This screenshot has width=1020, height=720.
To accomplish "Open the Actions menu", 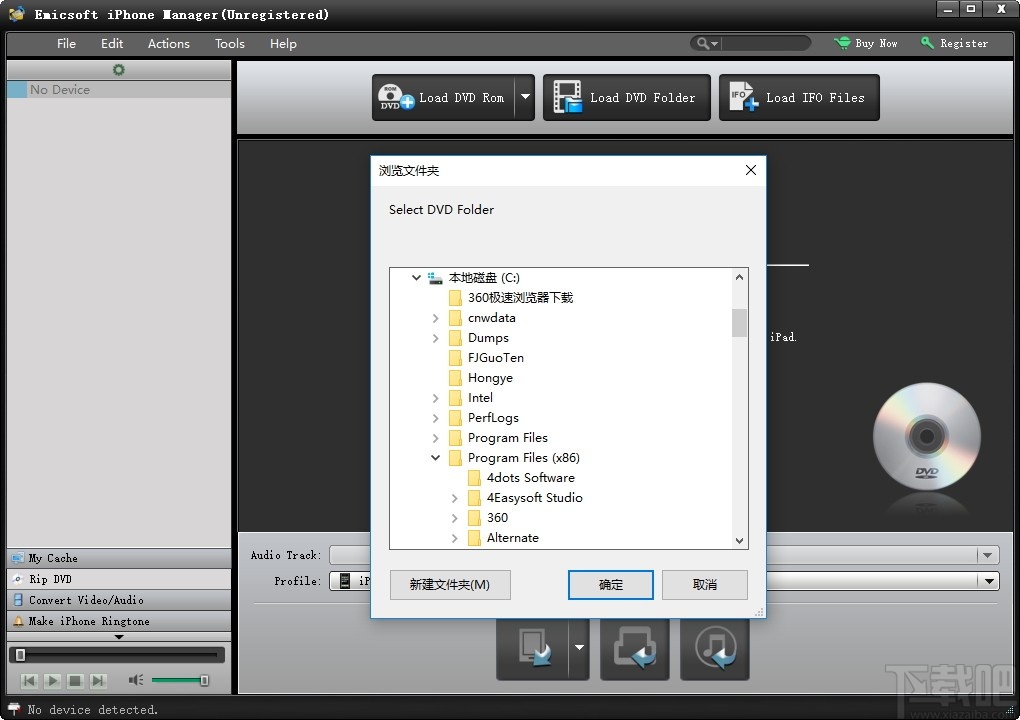I will click(168, 43).
